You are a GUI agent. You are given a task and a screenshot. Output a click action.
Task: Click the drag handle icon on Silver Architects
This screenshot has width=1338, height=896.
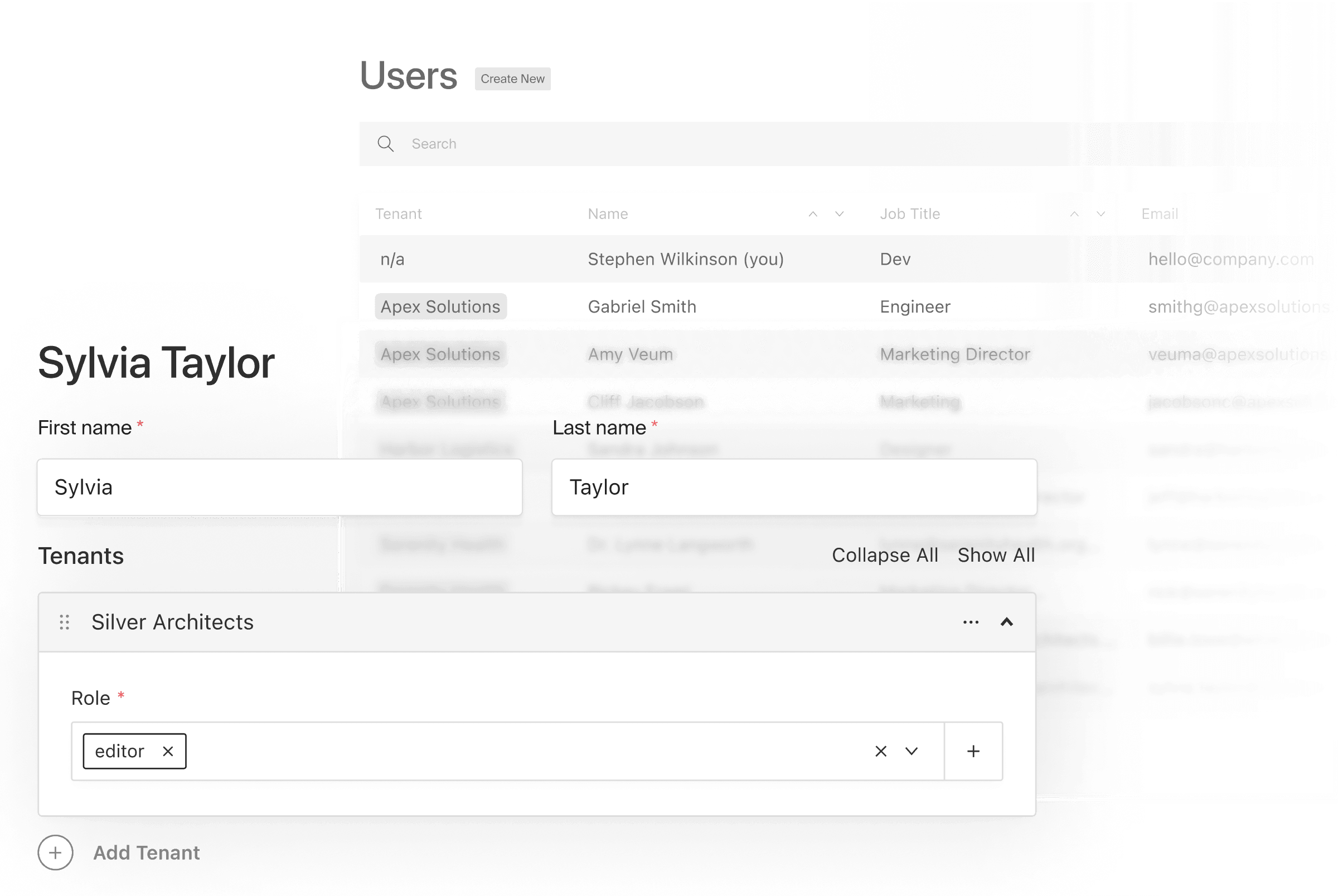point(65,622)
